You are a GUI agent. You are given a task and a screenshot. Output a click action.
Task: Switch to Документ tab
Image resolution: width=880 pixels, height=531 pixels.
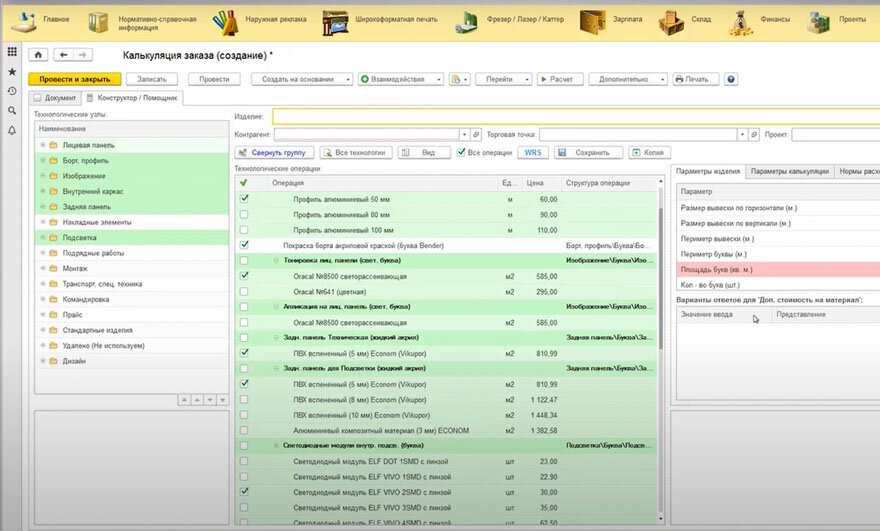(55, 98)
